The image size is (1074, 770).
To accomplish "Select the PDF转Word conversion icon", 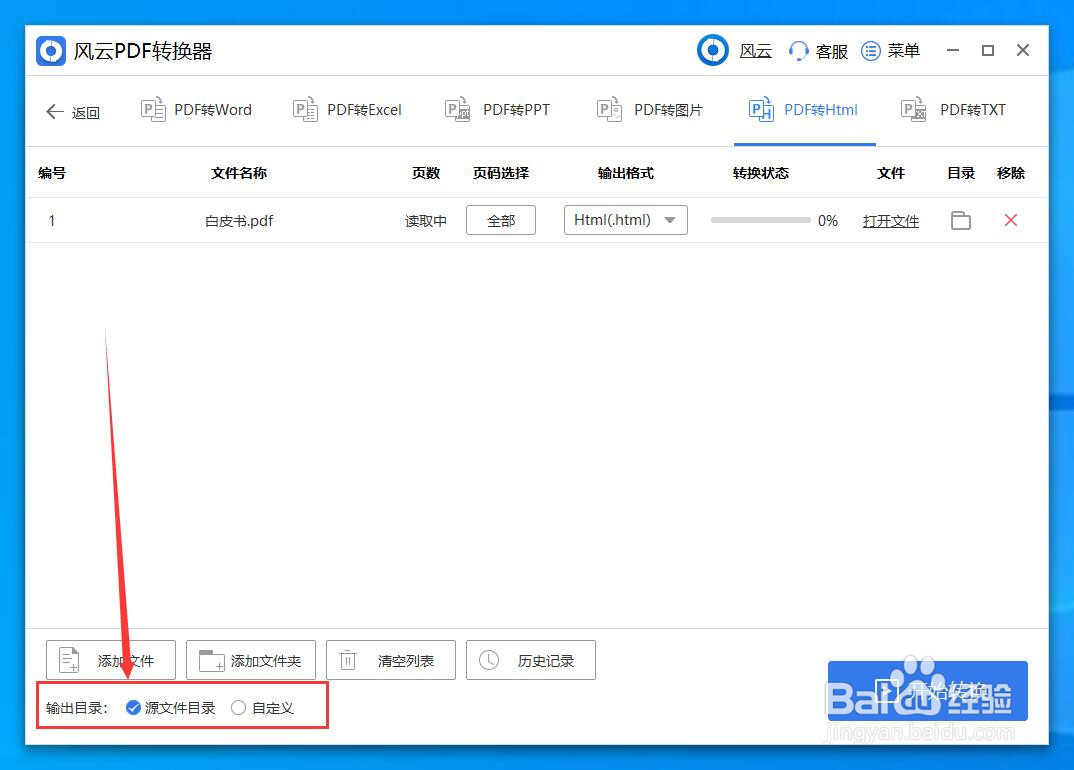I will [154, 110].
